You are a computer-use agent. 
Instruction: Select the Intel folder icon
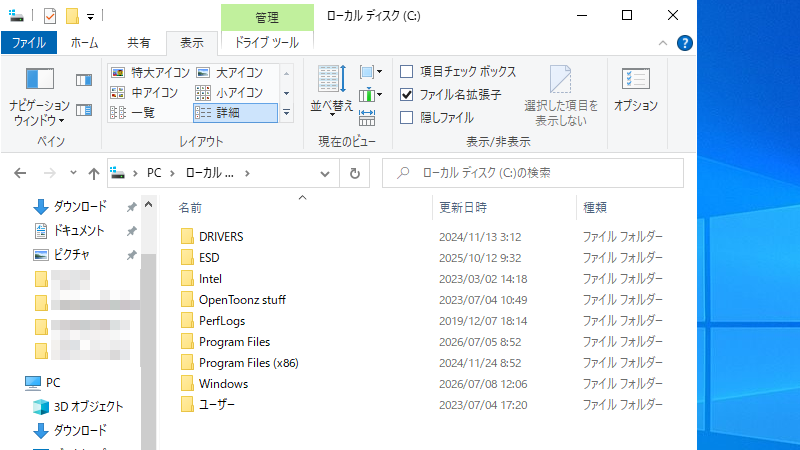point(187,279)
